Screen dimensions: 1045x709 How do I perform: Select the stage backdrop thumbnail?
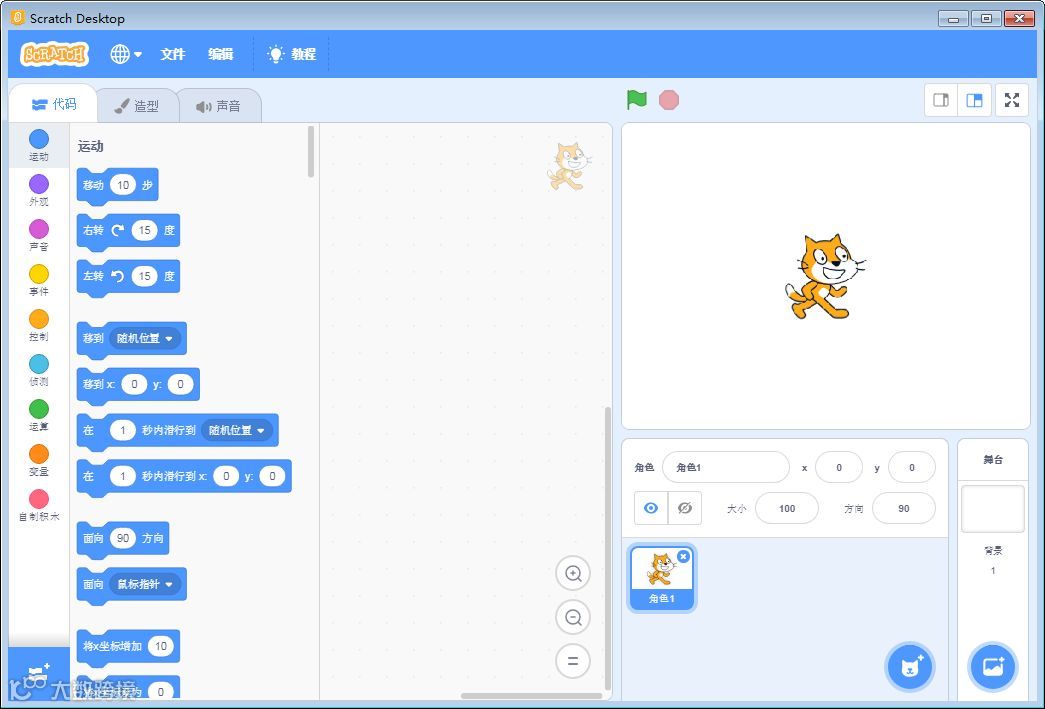coord(992,508)
